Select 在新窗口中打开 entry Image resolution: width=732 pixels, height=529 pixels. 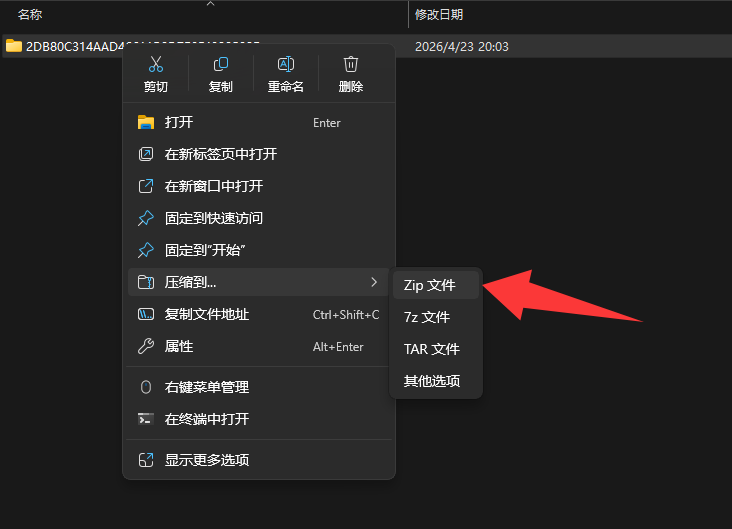coord(259,186)
